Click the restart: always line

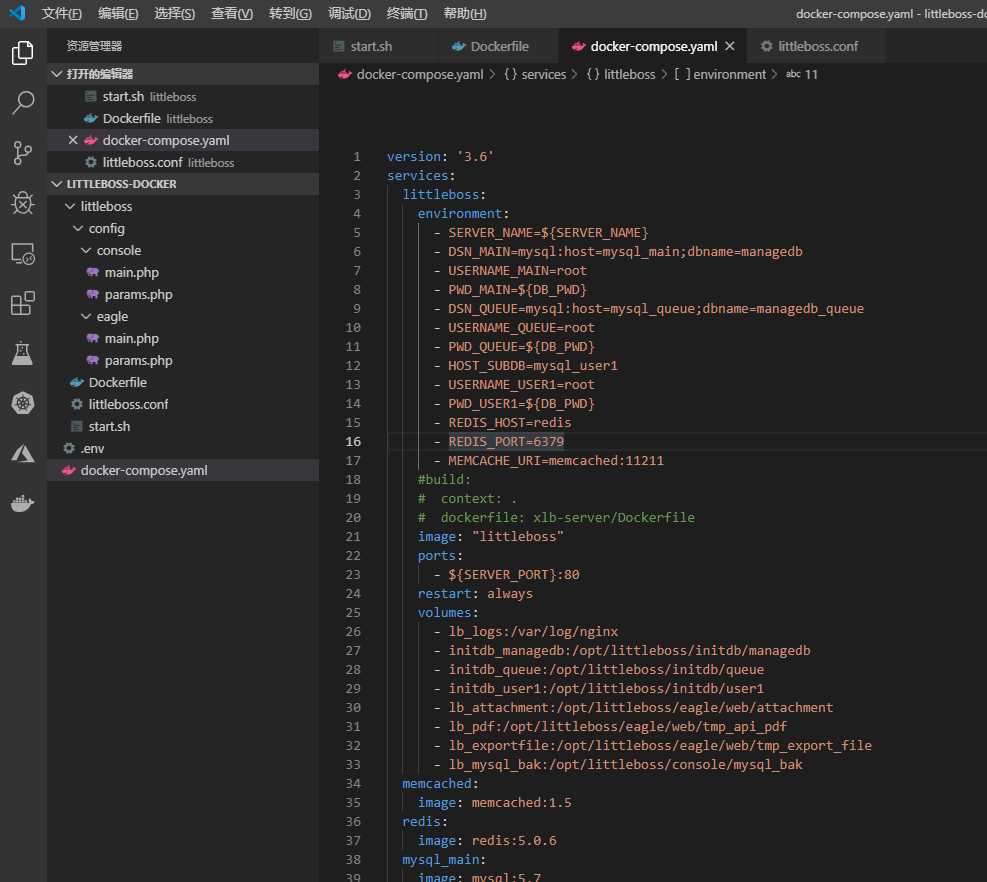tap(475, 593)
